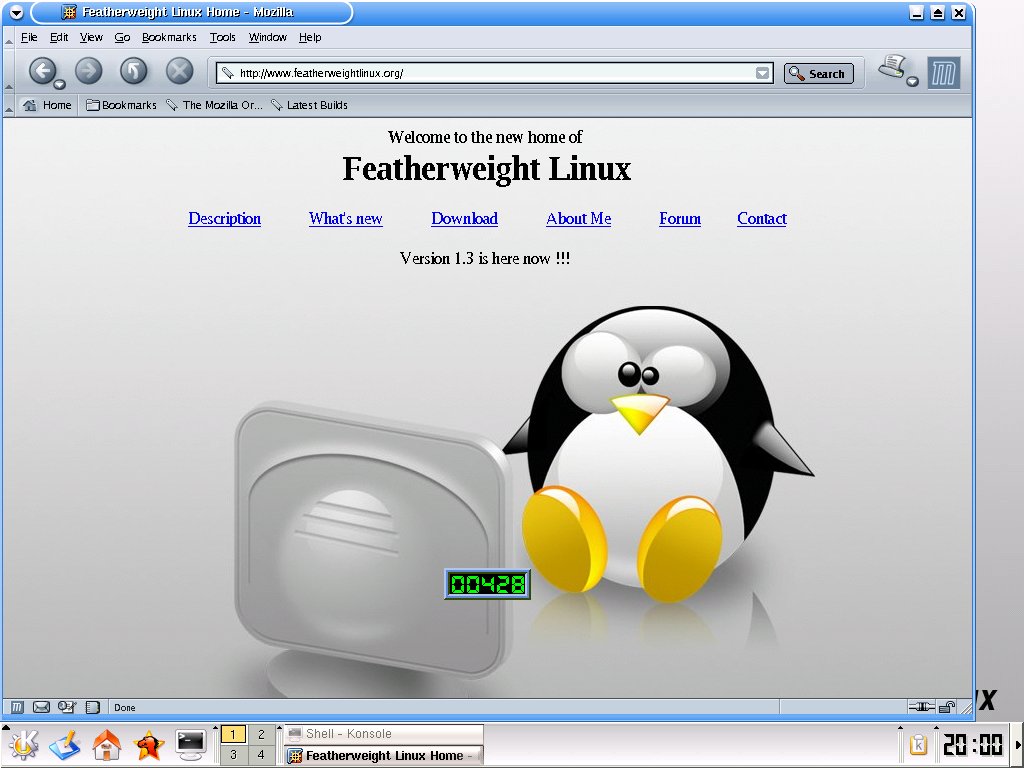Screen dimensions: 1024x768
Task: Open the Help menu
Action: [x=310, y=37]
